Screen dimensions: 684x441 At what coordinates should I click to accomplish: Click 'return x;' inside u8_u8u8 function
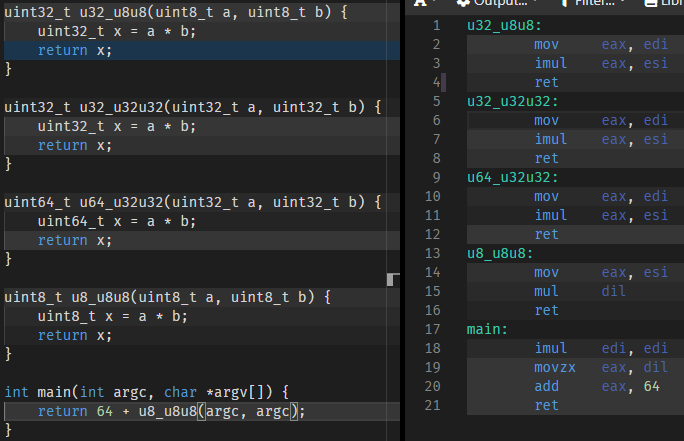pyautogui.click(x=75, y=335)
